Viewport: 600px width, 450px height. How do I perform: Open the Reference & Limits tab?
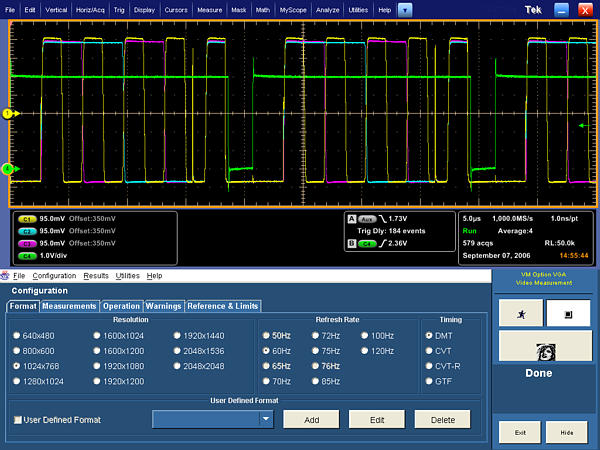click(223, 306)
